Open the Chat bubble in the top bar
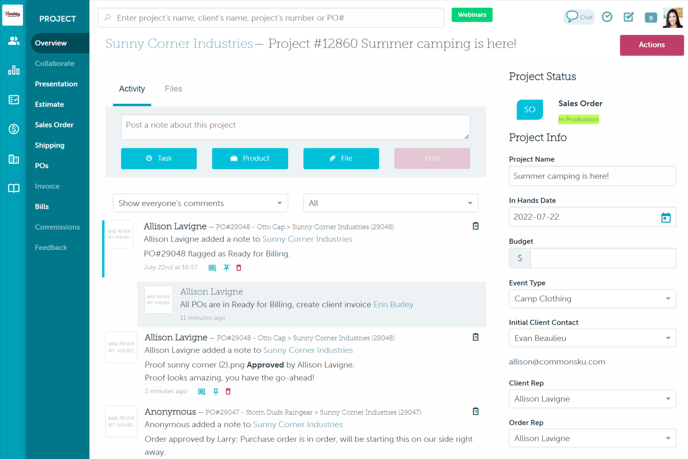The width and height of the screenshot is (688, 459). (579, 17)
